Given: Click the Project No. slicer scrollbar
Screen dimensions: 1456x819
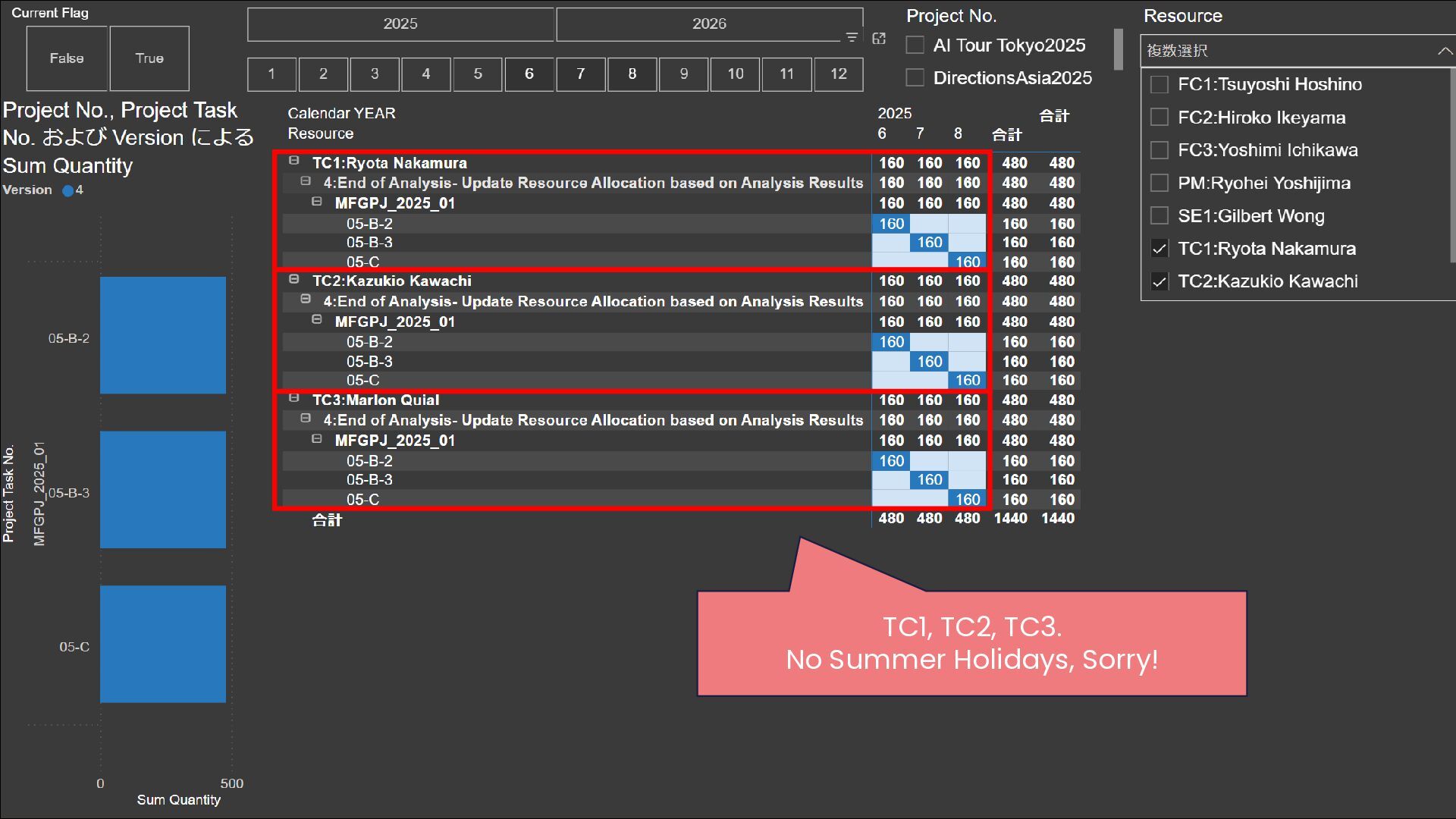Looking at the screenshot, I should 1118,49.
